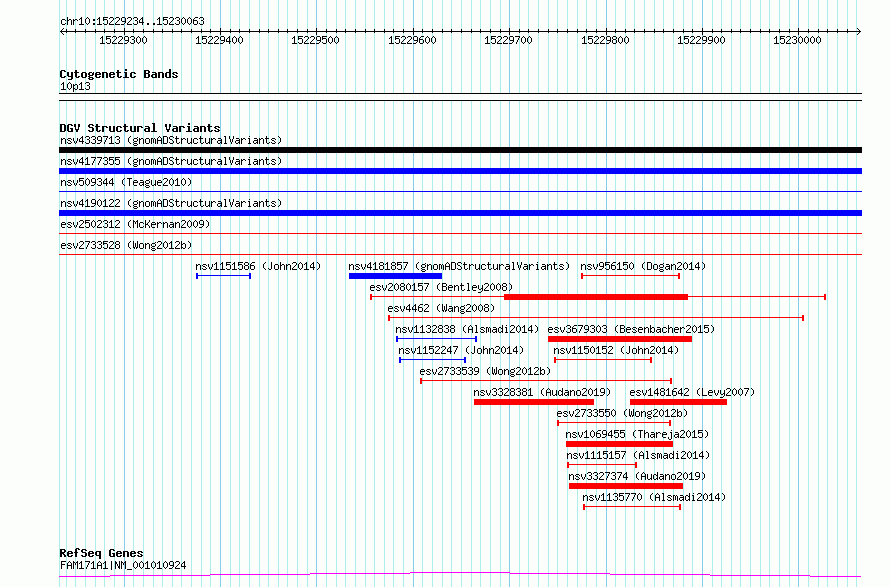
Task: Click ruler position 15230000
Action: 797,40
